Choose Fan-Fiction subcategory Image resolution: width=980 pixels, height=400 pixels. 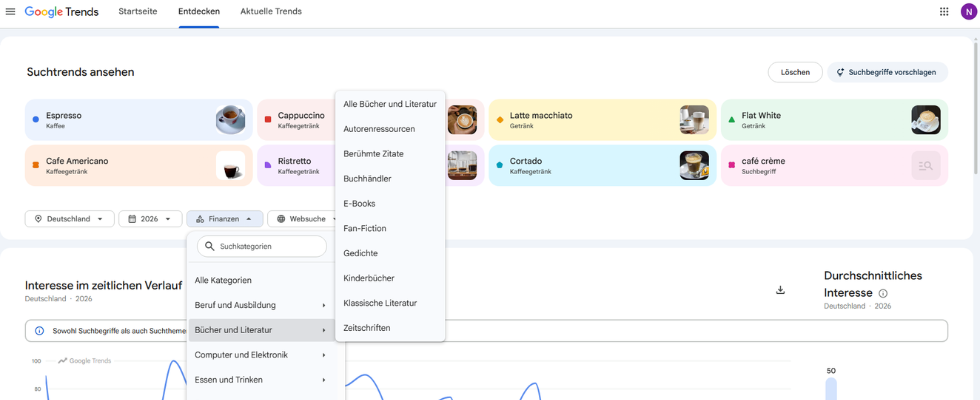[x=390, y=228]
